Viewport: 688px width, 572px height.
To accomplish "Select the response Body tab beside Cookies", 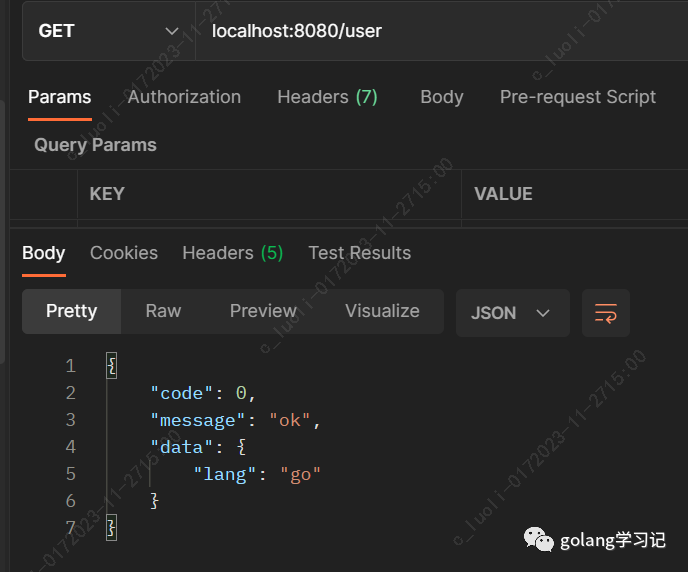I will click(44, 253).
